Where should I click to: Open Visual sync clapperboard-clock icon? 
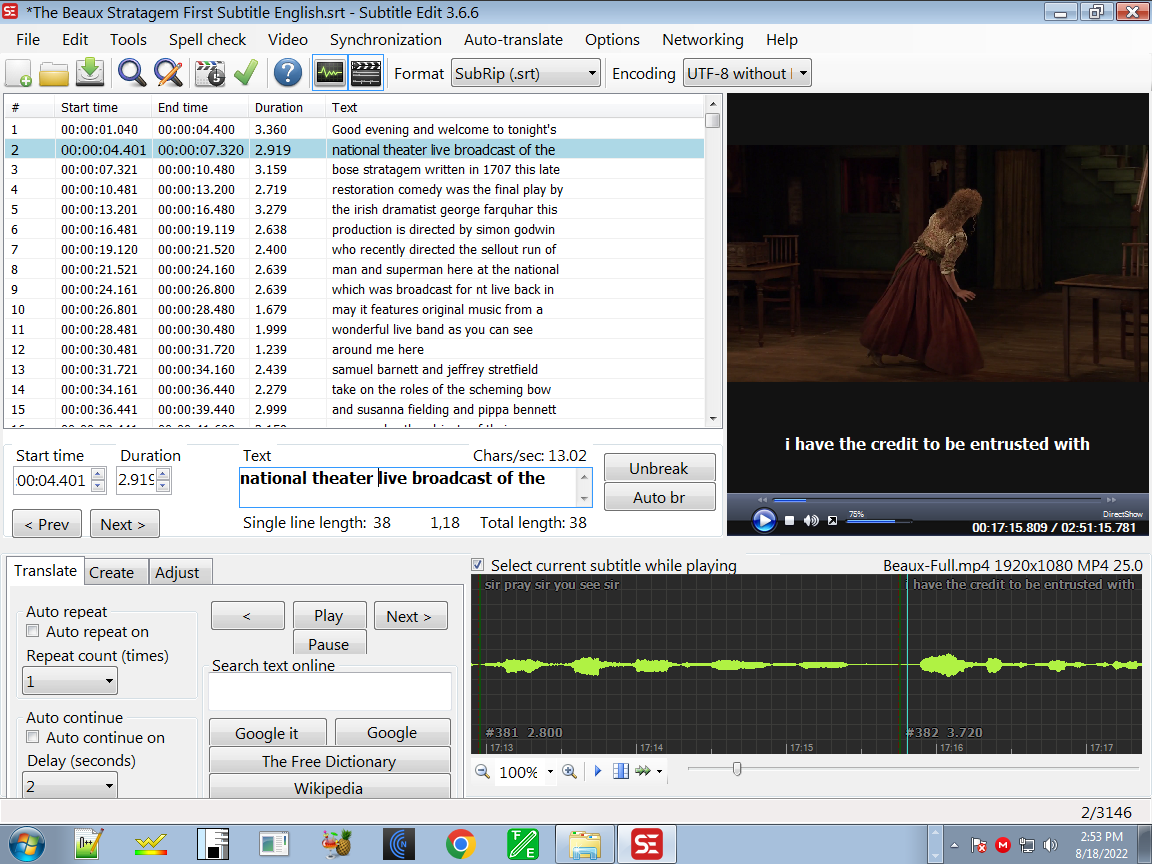(209, 73)
